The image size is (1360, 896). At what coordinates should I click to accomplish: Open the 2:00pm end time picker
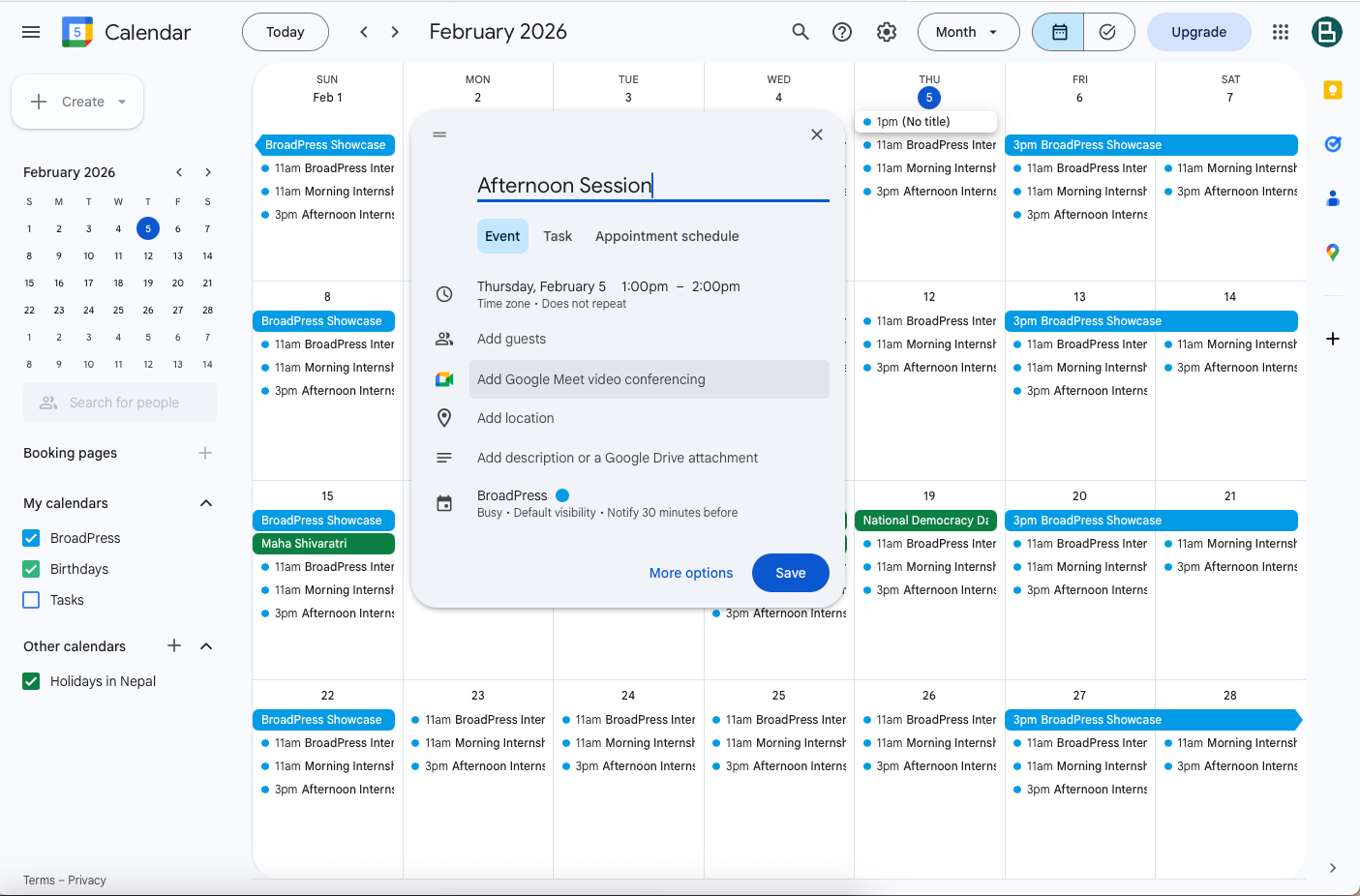coord(716,286)
